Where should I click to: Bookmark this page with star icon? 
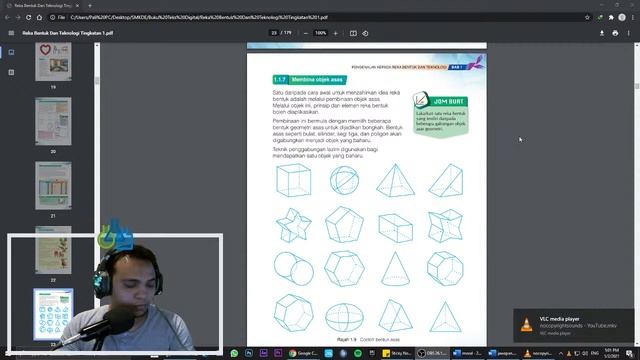pos(587,17)
